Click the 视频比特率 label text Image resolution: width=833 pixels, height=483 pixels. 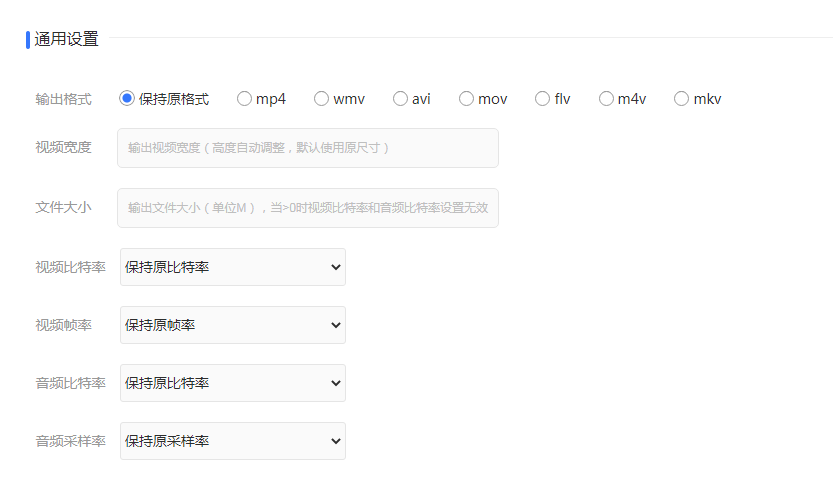(x=70, y=267)
